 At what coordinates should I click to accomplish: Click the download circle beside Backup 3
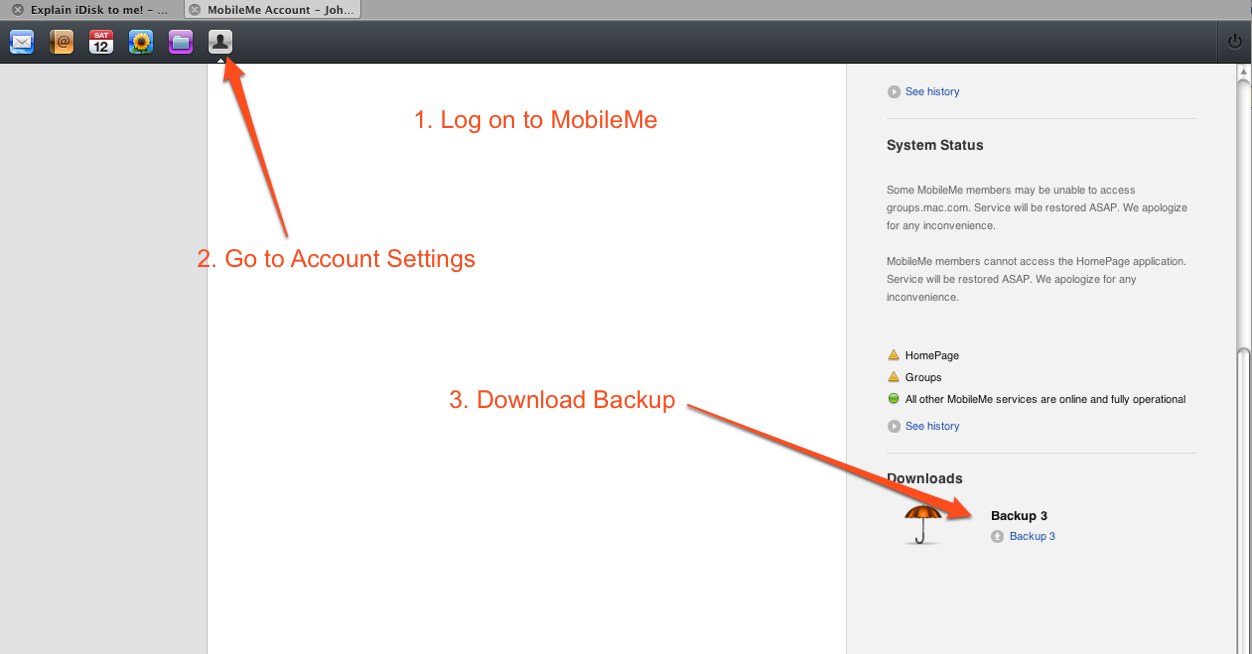click(x=996, y=536)
